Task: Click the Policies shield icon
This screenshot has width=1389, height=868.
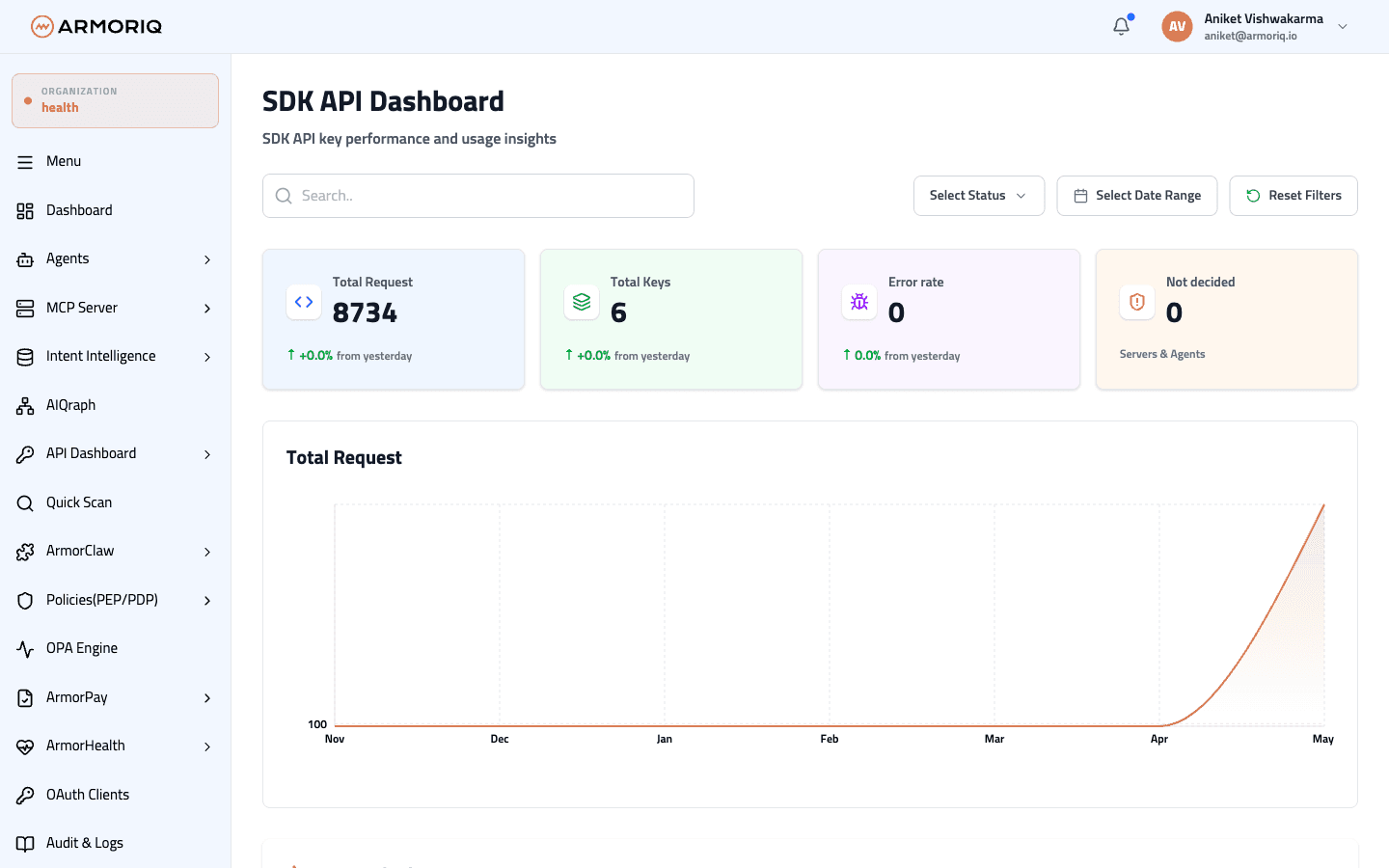Action: pyautogui.click(x=25, y=601)
